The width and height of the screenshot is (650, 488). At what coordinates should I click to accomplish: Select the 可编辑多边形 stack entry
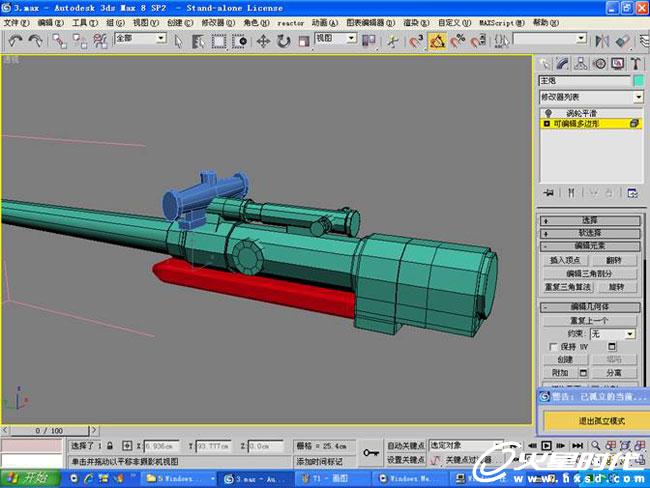(591, 124)
